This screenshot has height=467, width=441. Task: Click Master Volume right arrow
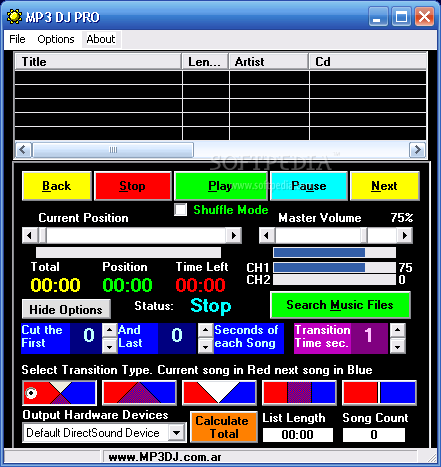tap(405, 236)
